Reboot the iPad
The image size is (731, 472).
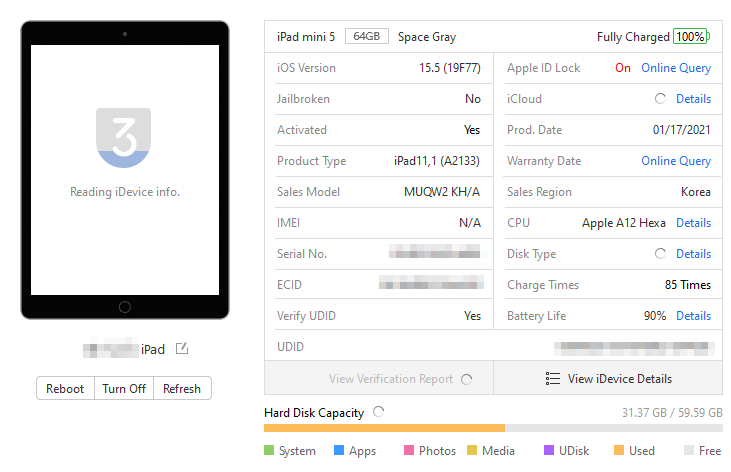click(x=65, y=389)
